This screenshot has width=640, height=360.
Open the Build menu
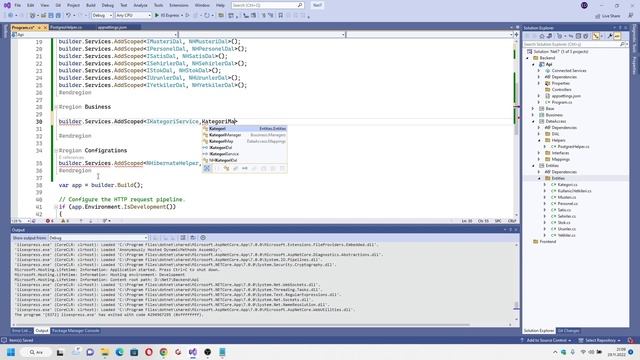tap(91, 5)
